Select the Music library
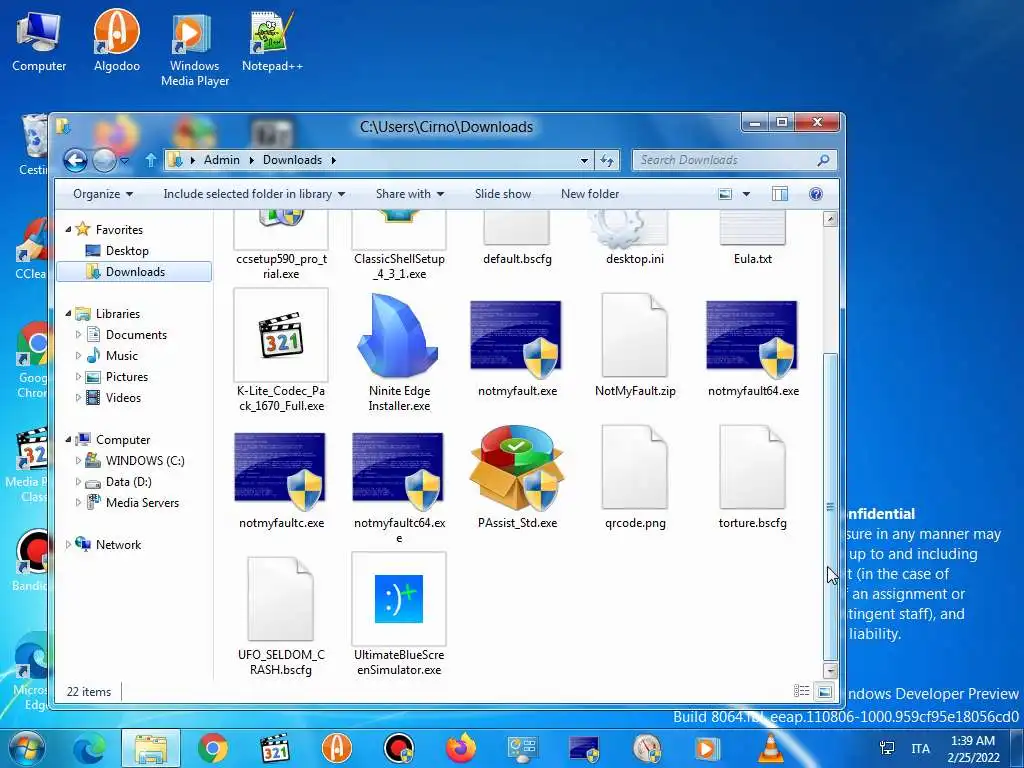Screen dimensions: 1024x768 (121, 356)
